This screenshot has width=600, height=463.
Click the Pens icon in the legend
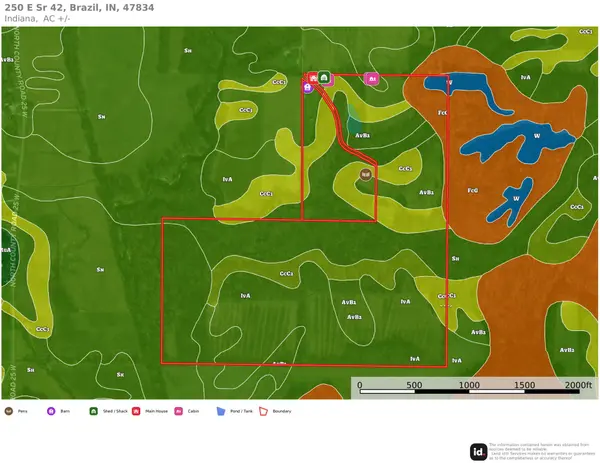[x=9, y=411]
